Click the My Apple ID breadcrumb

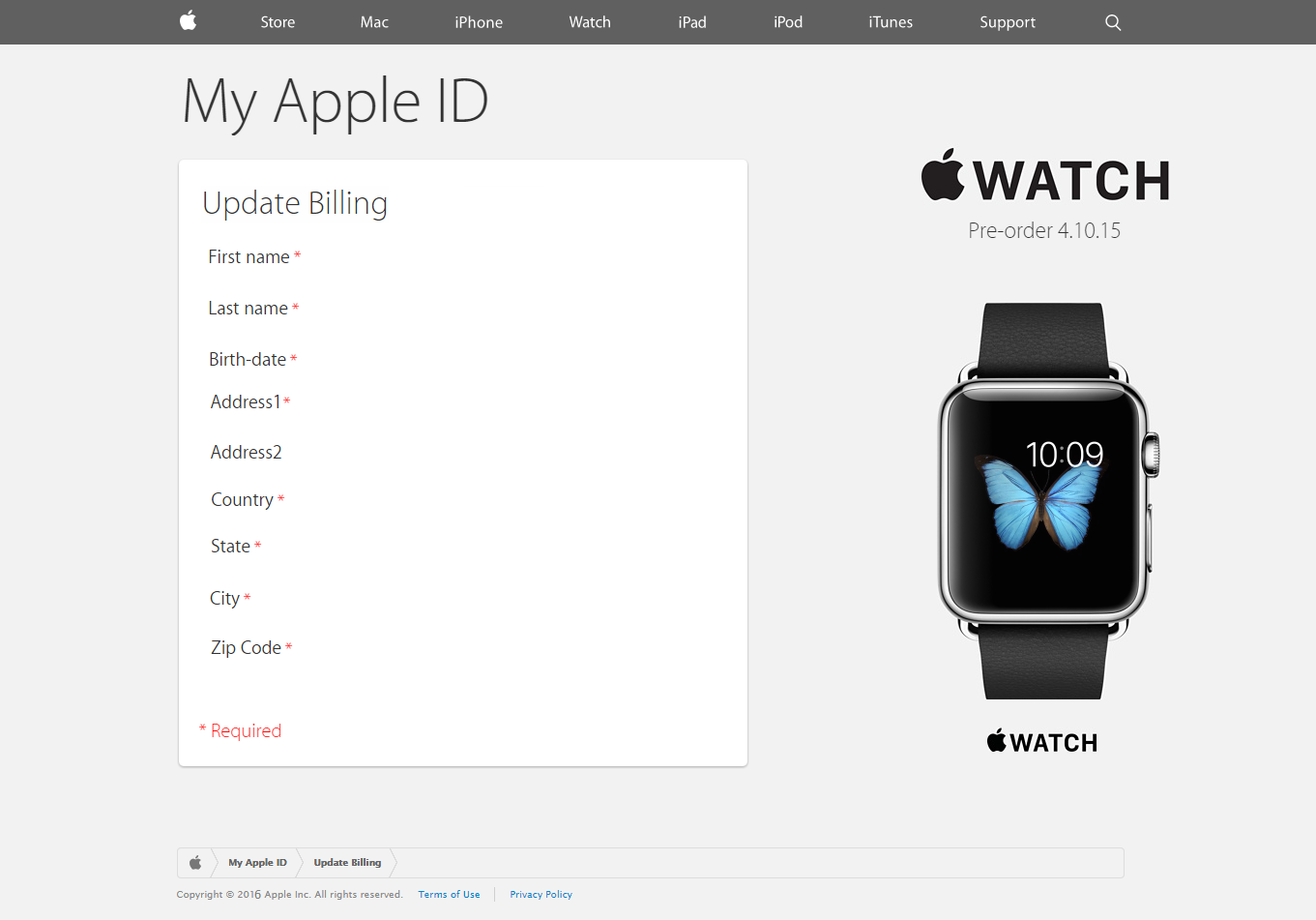tap(257, 862)
